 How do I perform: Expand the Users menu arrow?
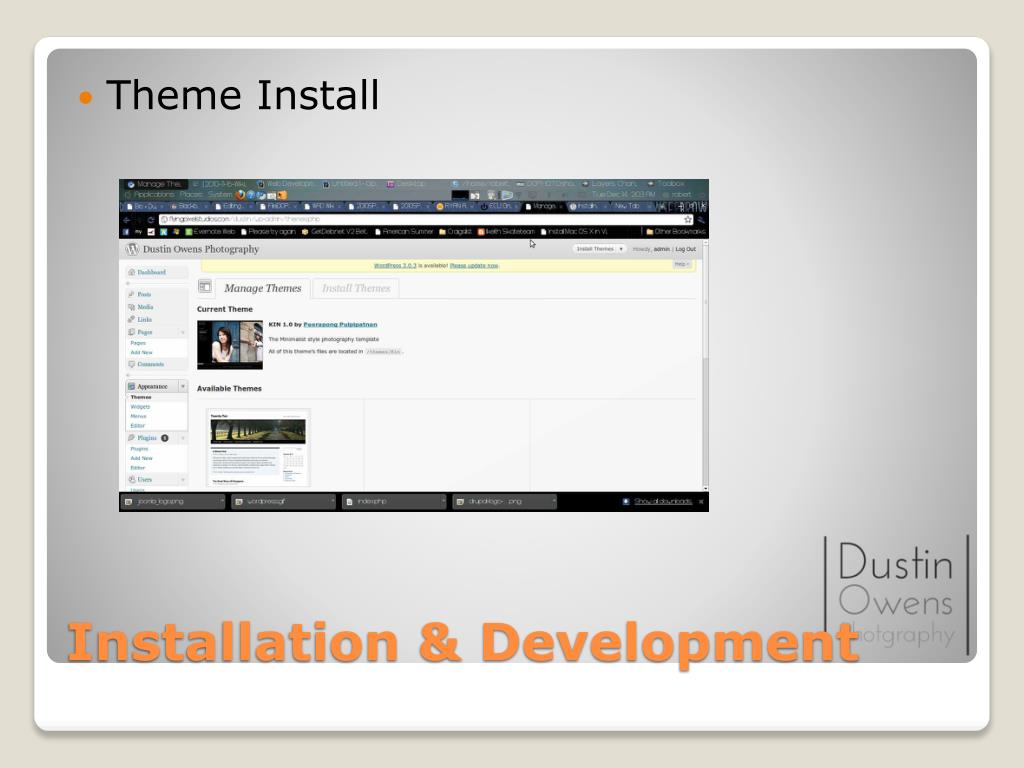[x=183, y=479]
